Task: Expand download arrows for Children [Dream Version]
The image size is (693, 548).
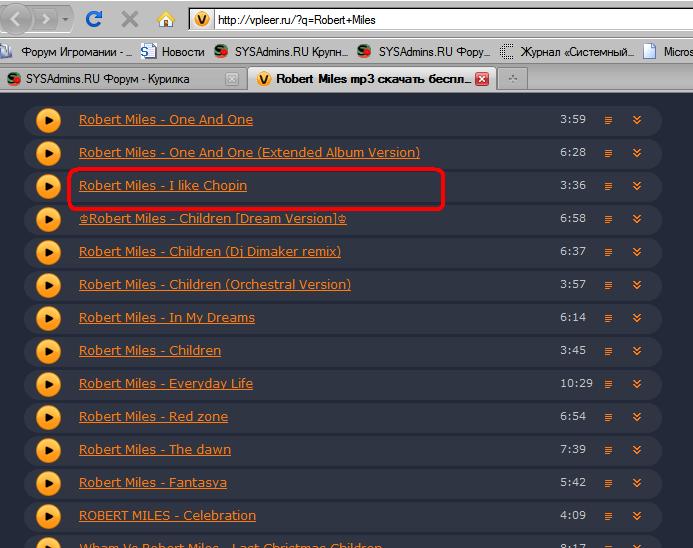Action: (x=637, y=219)
